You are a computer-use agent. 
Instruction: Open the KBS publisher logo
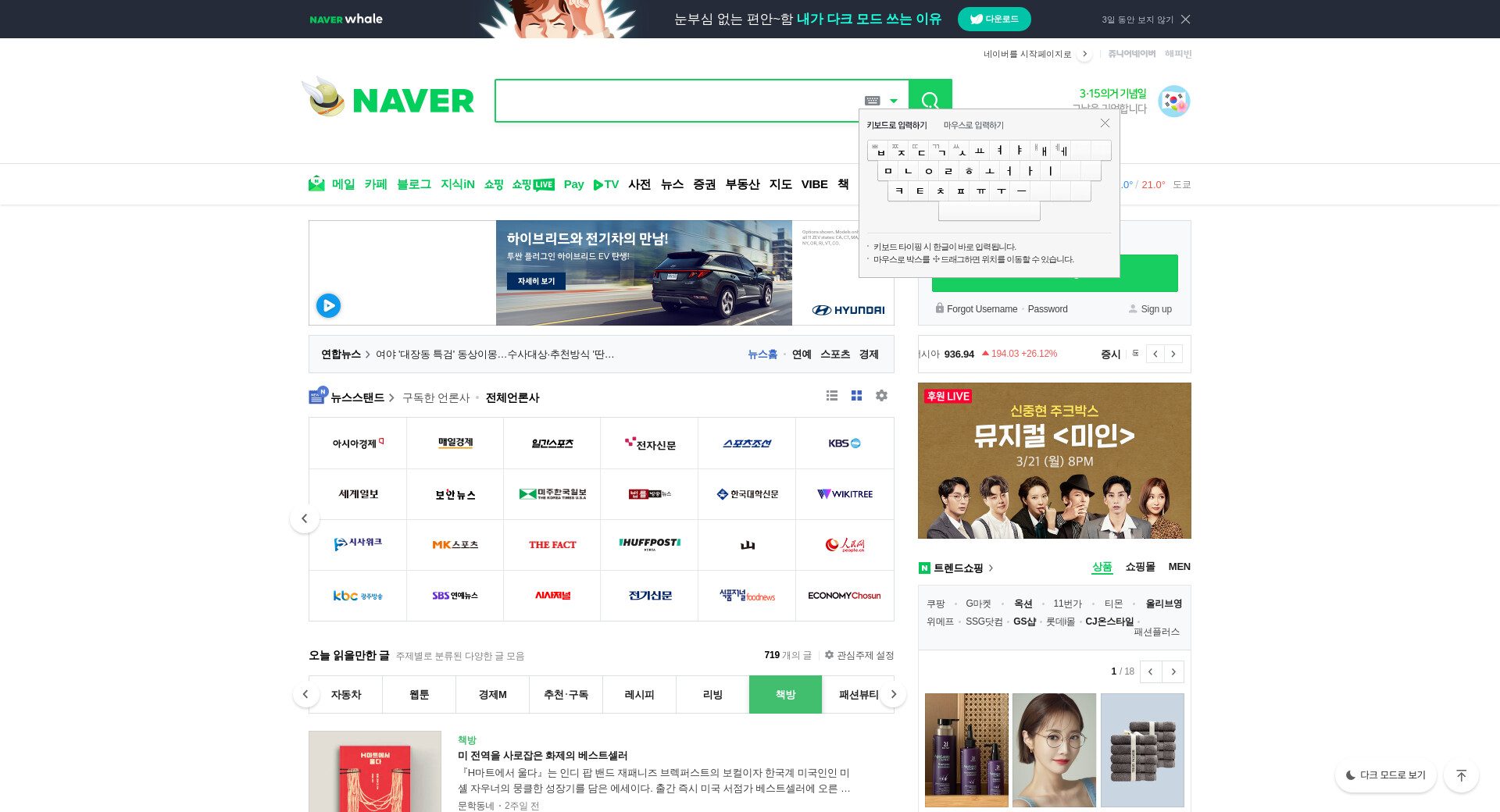[845, 443]
